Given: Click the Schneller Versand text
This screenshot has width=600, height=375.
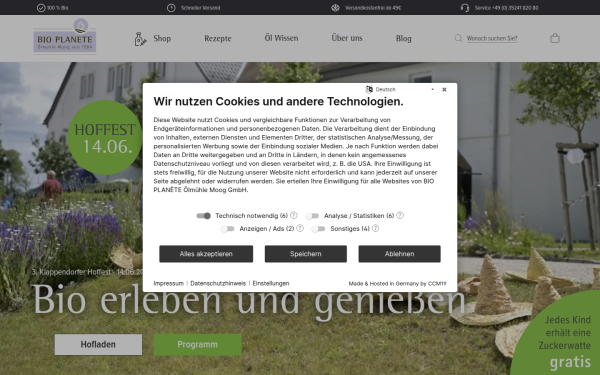Looking at the screenshot, I should 201,8.
